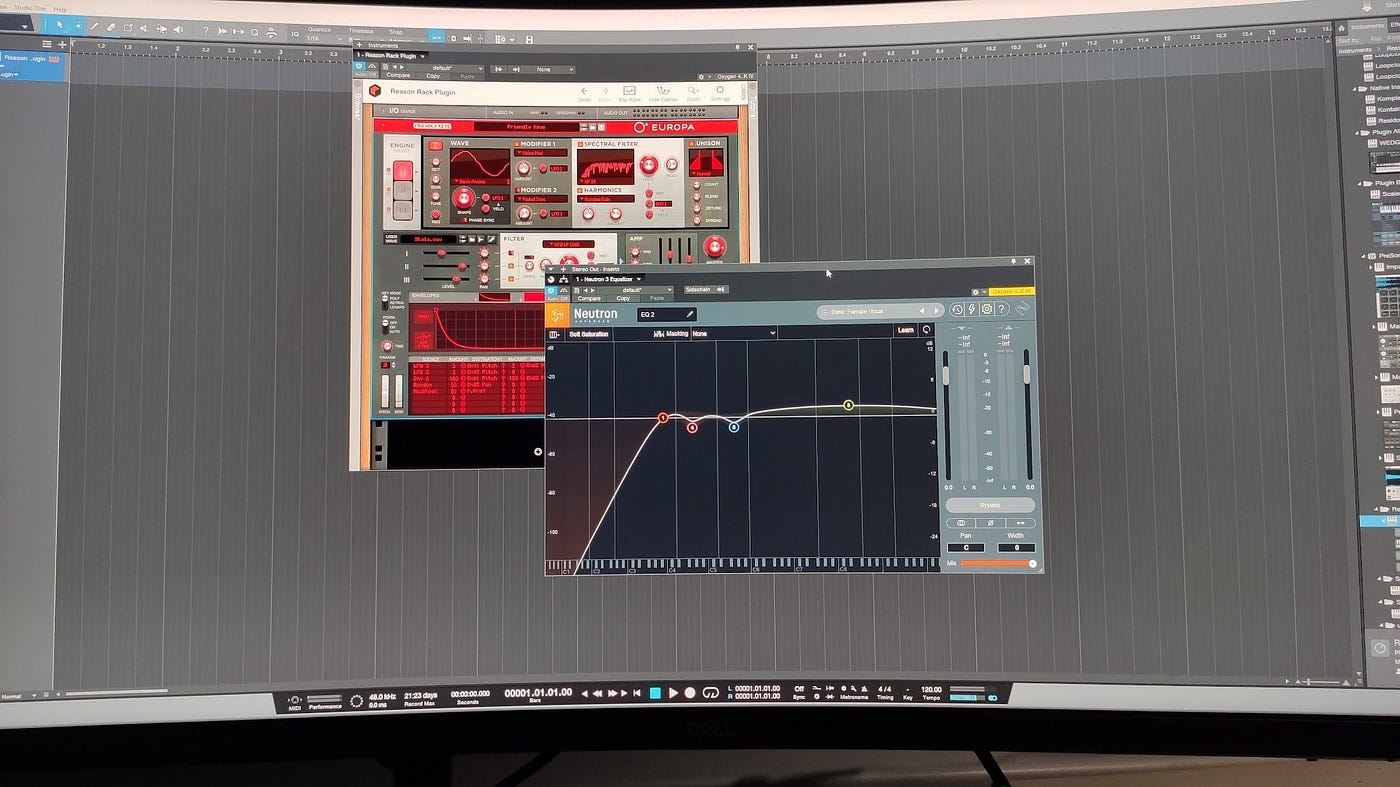Click pencil icon next to EQ 2 name
This screenshot has height=787, width=1400.
pyautogui.click(x=690, y=314)
